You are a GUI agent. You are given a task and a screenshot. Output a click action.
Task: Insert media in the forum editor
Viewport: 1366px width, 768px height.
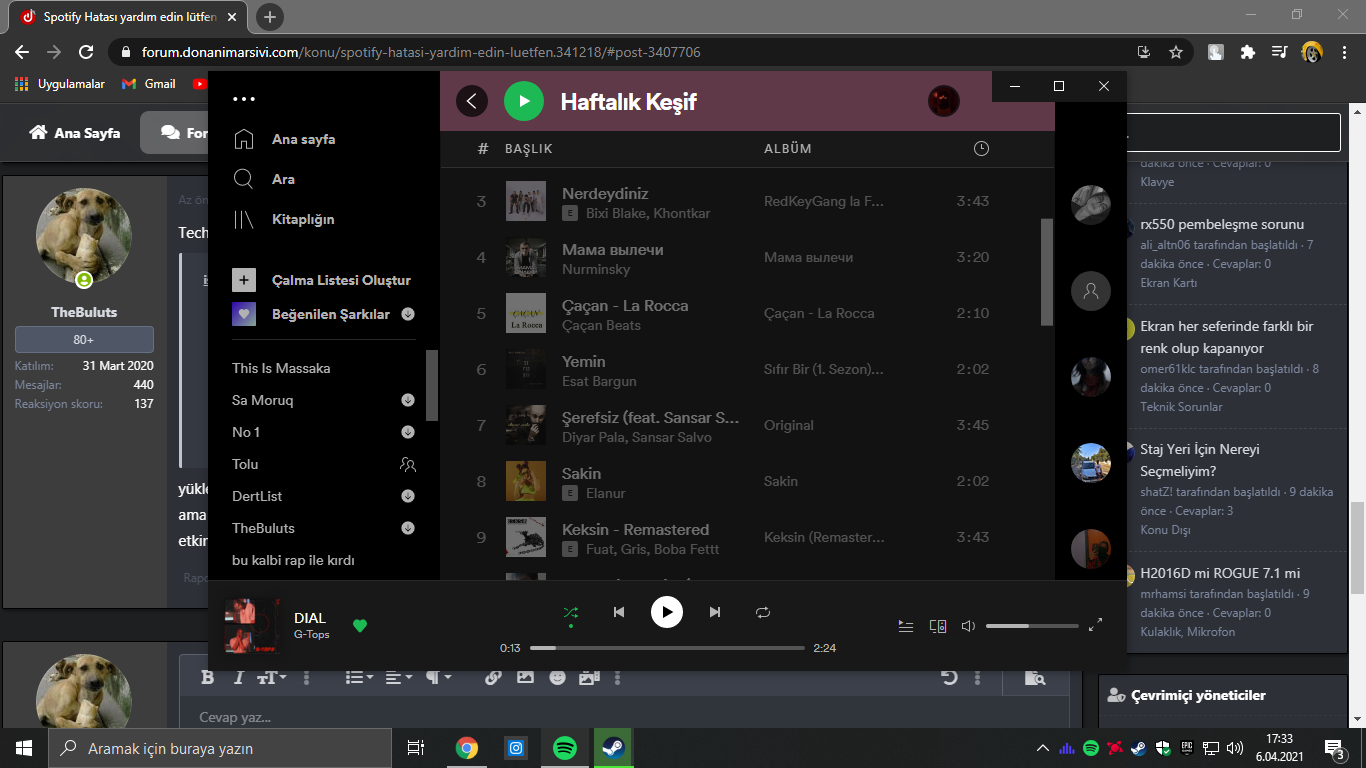[x=589, y=678]
